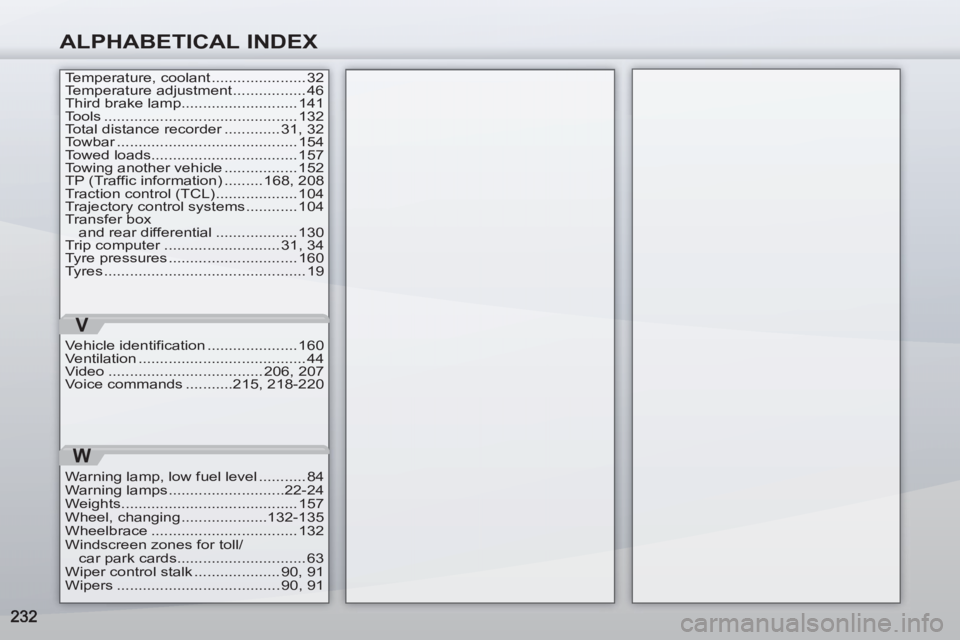Click the 'Warning lamps' entry

click(194, 491)
